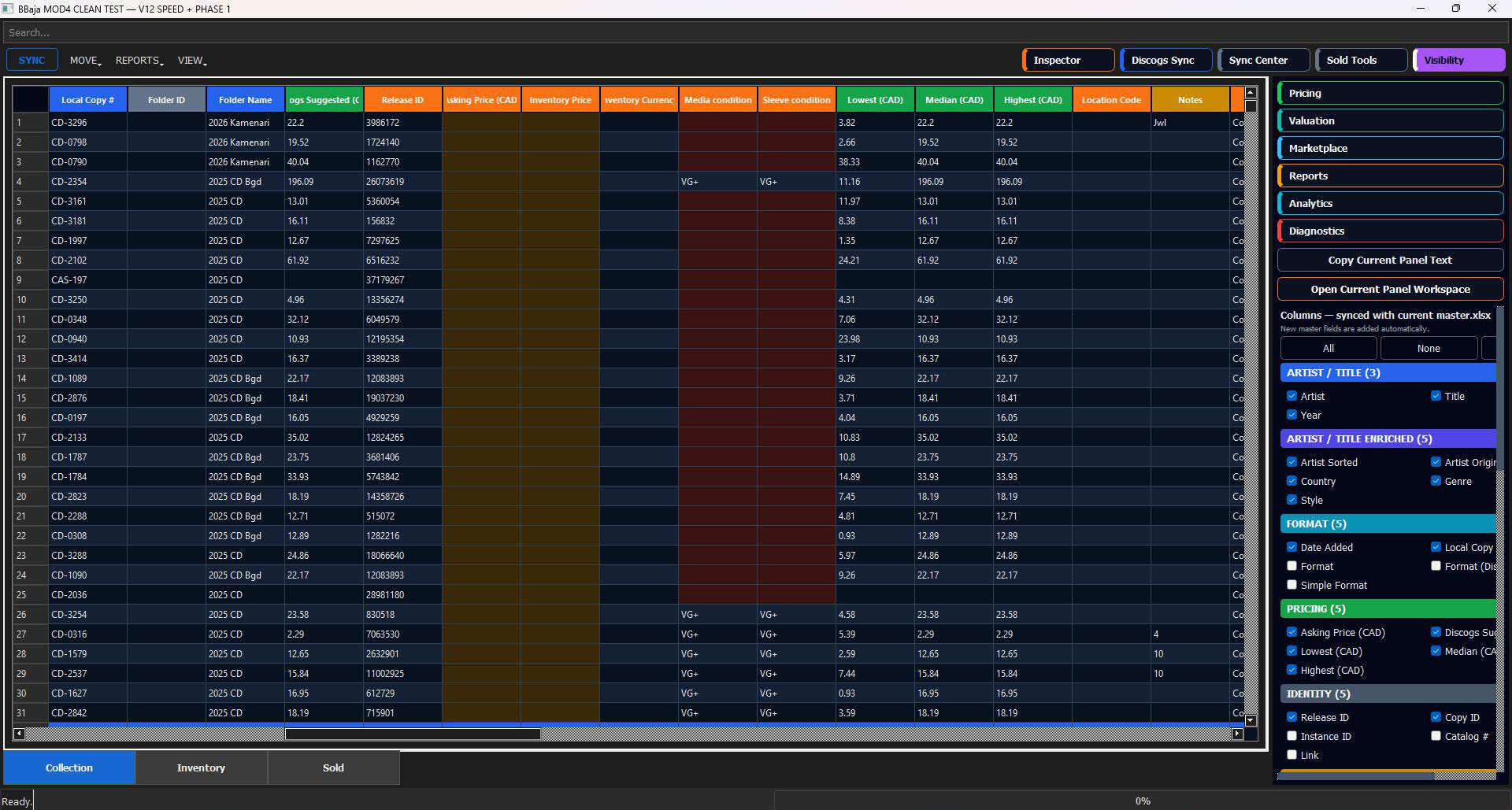This screenshot has height=810, width=1512.
Task: Collapse the PRICING (5) group header
Action: (x=1388, y=608)
